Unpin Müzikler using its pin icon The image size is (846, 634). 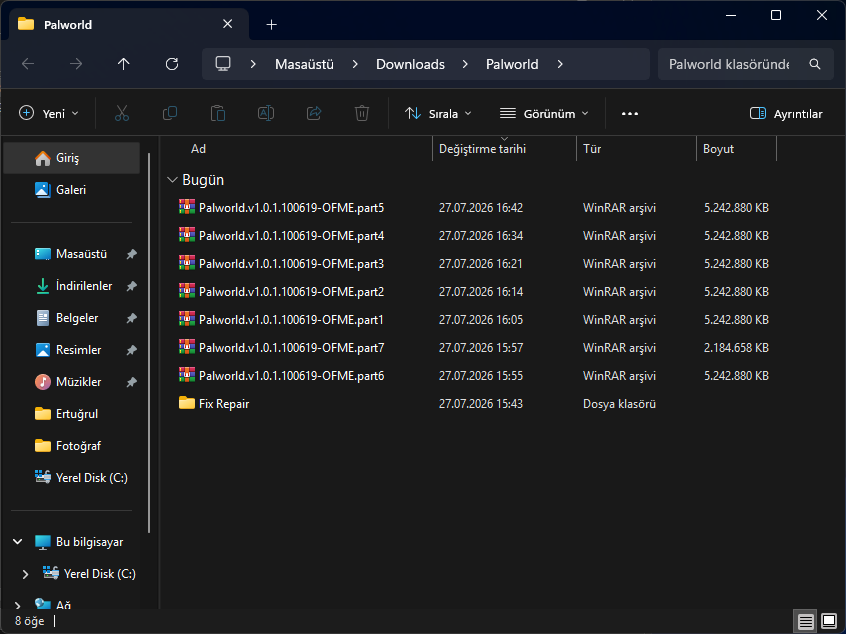point(131,382)
